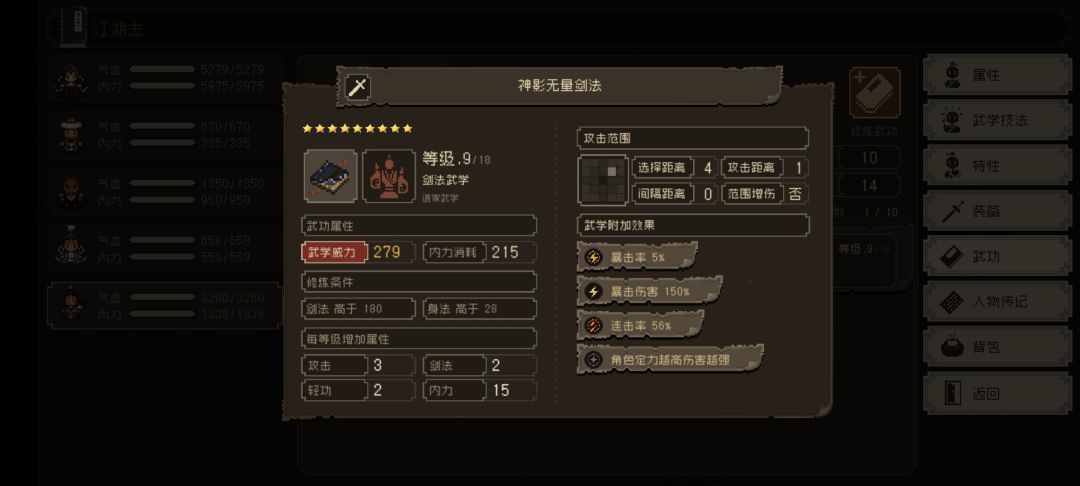Viewport: 1080px width, 486px height.
Task: Open the 特性 traits menu
Action: tap(997, 166)
